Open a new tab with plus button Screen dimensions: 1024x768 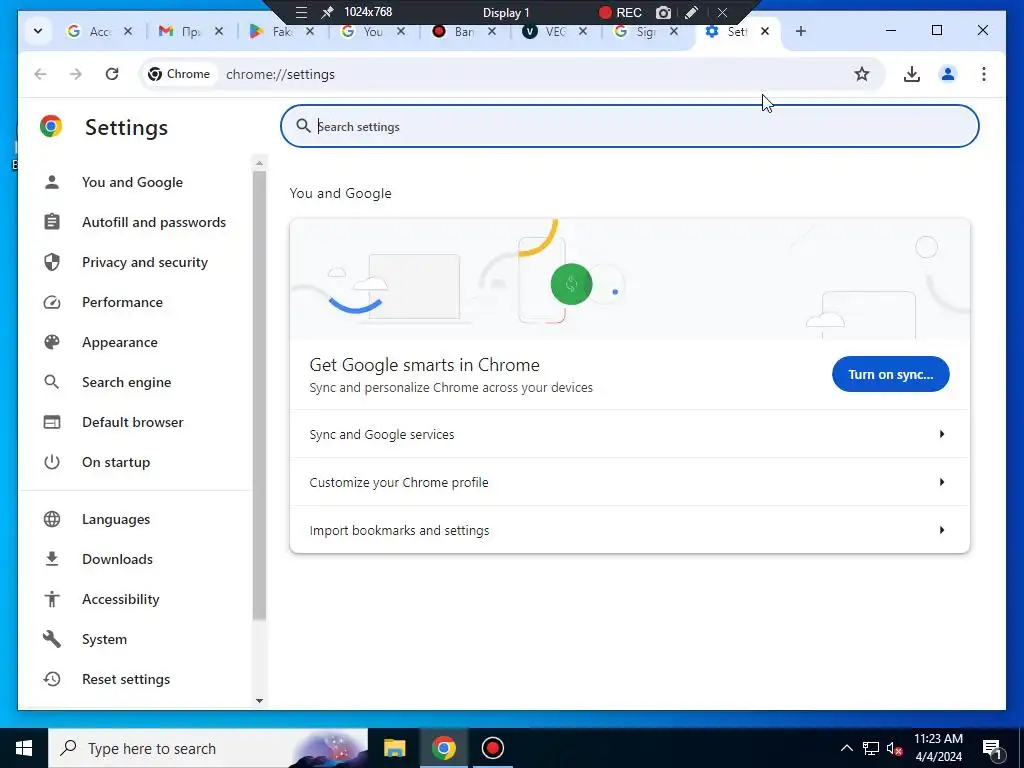click(801, 31)
